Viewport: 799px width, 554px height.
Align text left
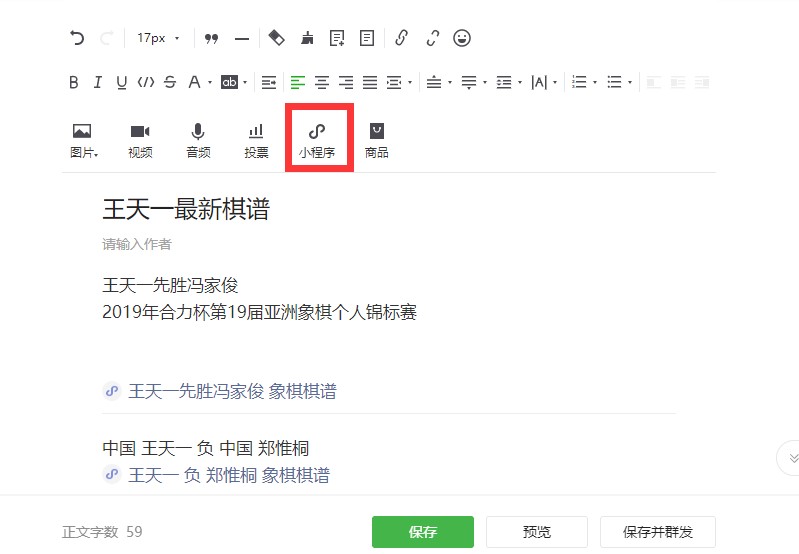[298, 82]
